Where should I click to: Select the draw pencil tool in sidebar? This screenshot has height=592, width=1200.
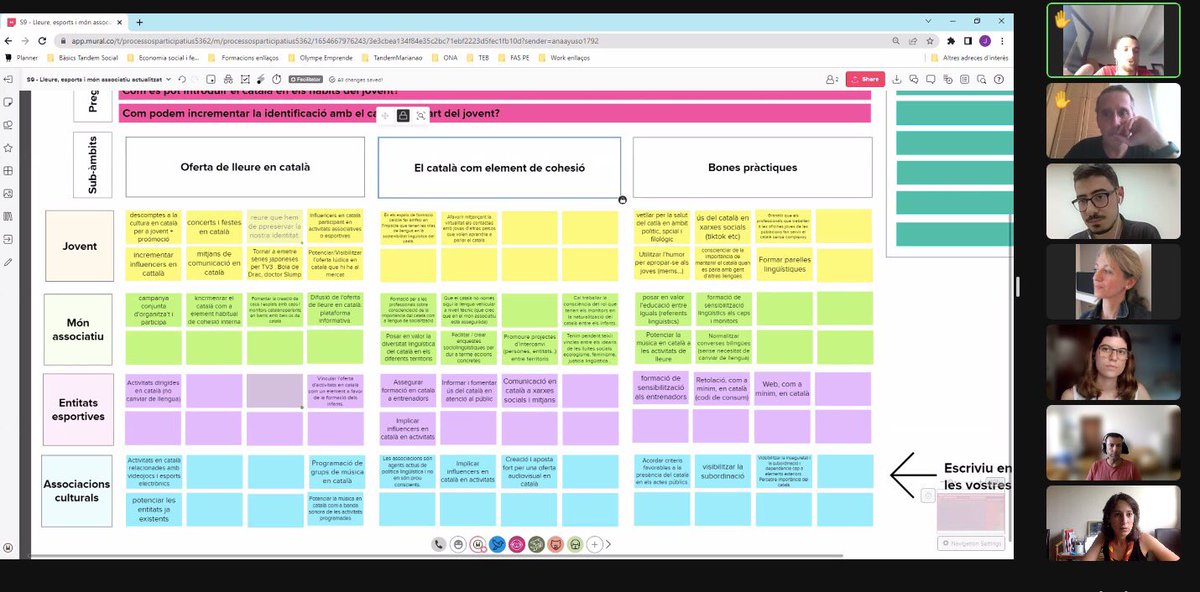coord(8,262)
